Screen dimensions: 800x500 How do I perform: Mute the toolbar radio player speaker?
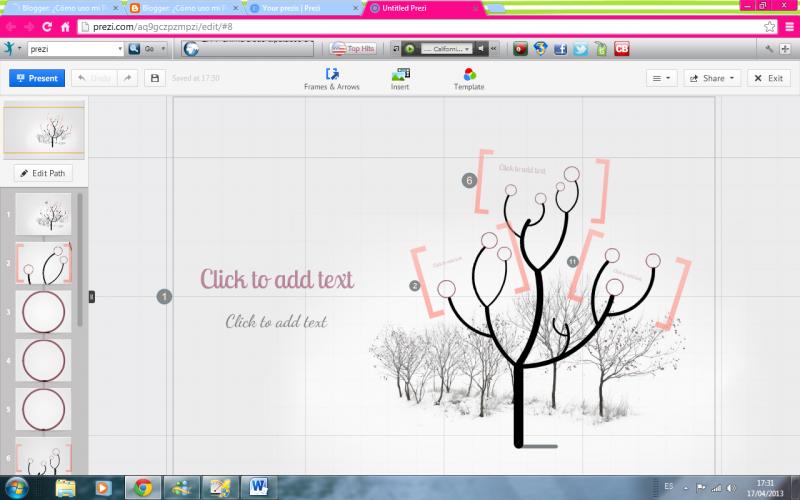click(x=481, y=48)
